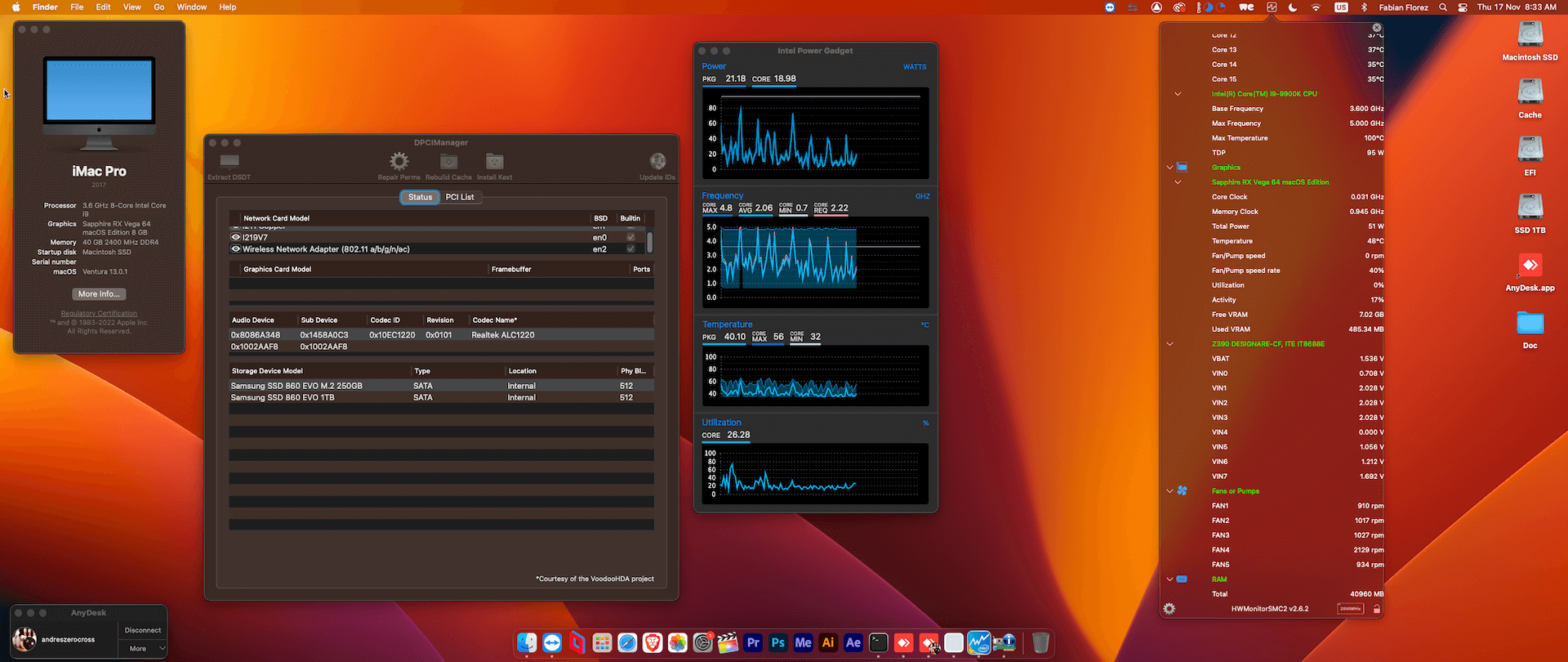Click Wi-Fi icon in menu bar

1316,7
